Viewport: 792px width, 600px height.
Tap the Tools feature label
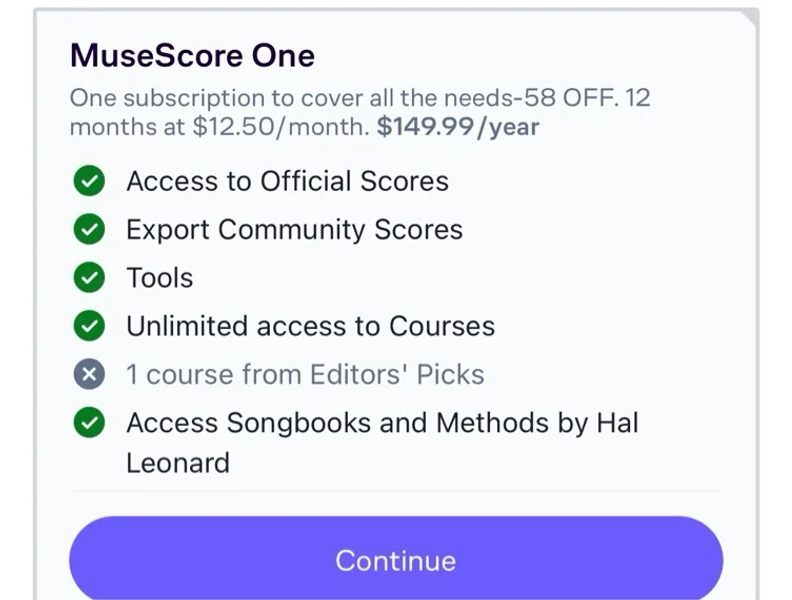(x=160, y=277)
